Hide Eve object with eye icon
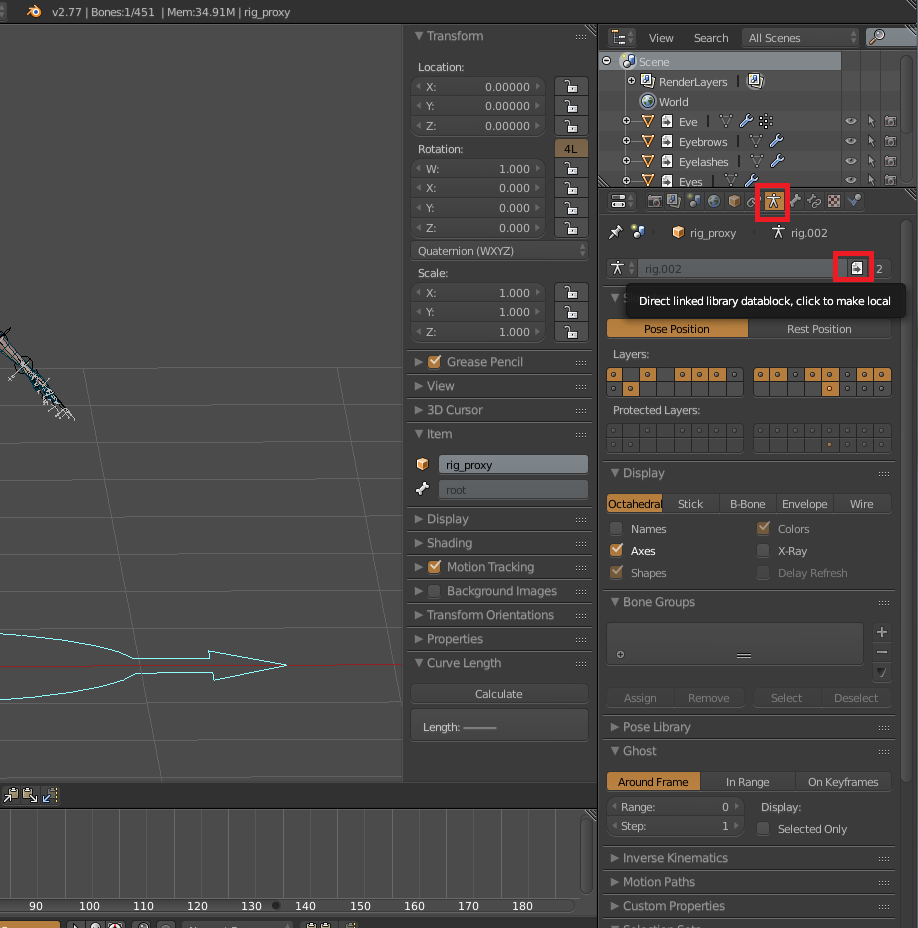918x928 pixels. coord(851,121)
